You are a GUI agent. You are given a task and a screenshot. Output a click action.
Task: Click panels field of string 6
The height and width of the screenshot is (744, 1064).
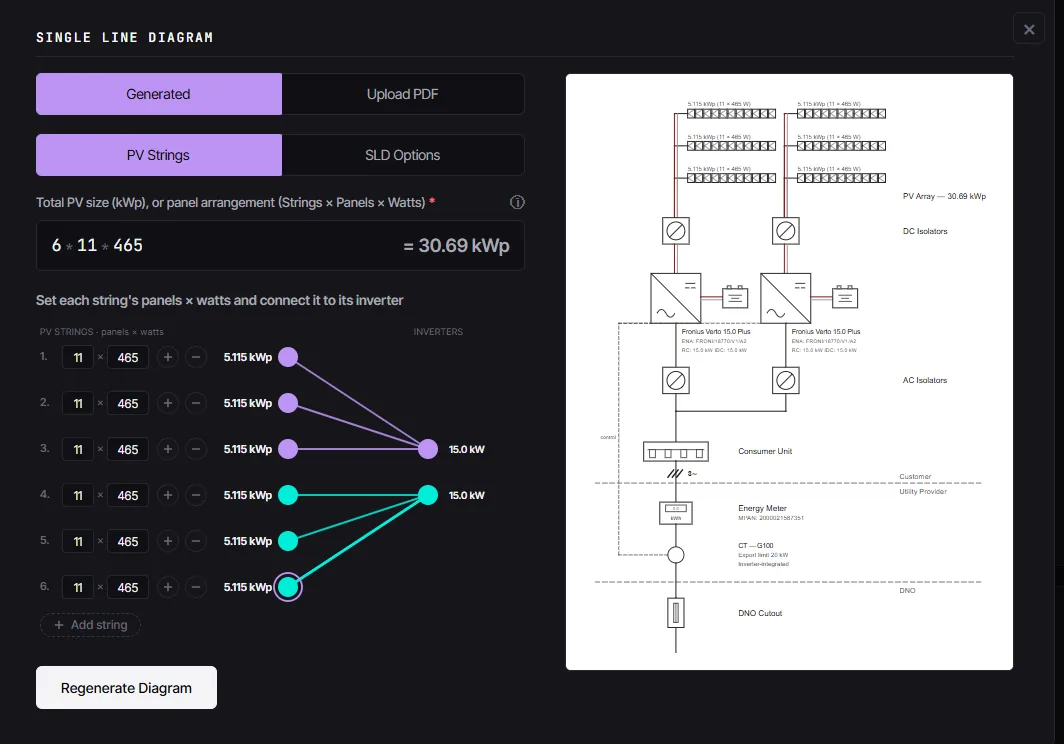(78, 588)
